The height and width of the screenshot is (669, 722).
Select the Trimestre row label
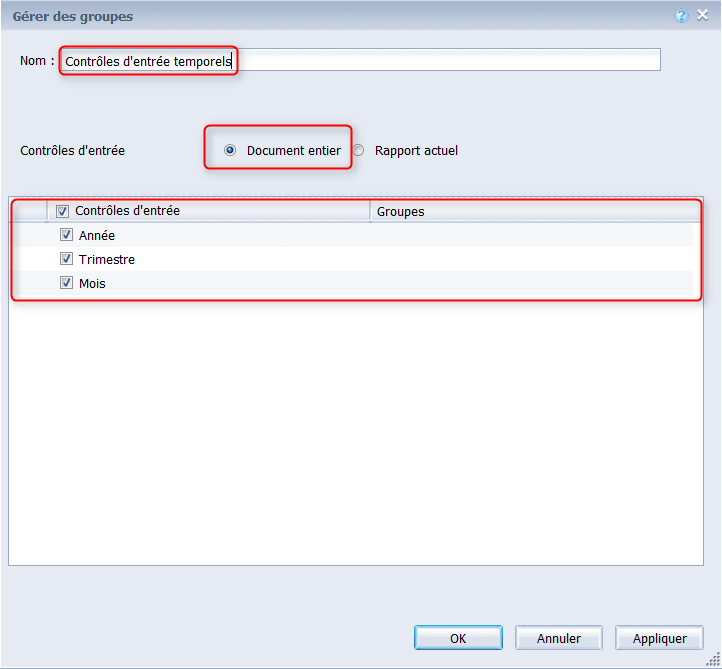pyautogui.click(x=107, y=259)
